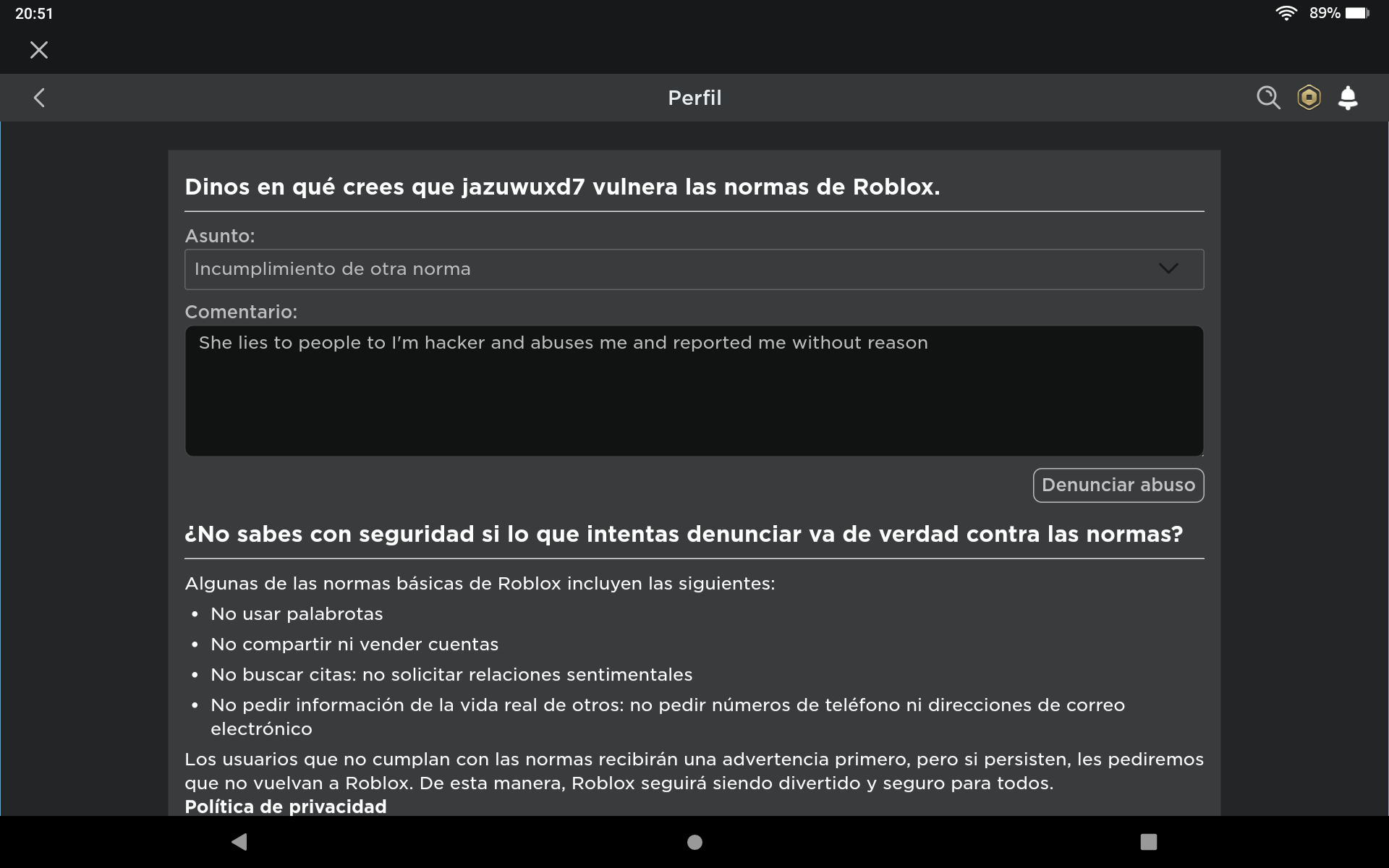Open search with the magnifier icon
1389x868 pixels.
[1268, 98]
